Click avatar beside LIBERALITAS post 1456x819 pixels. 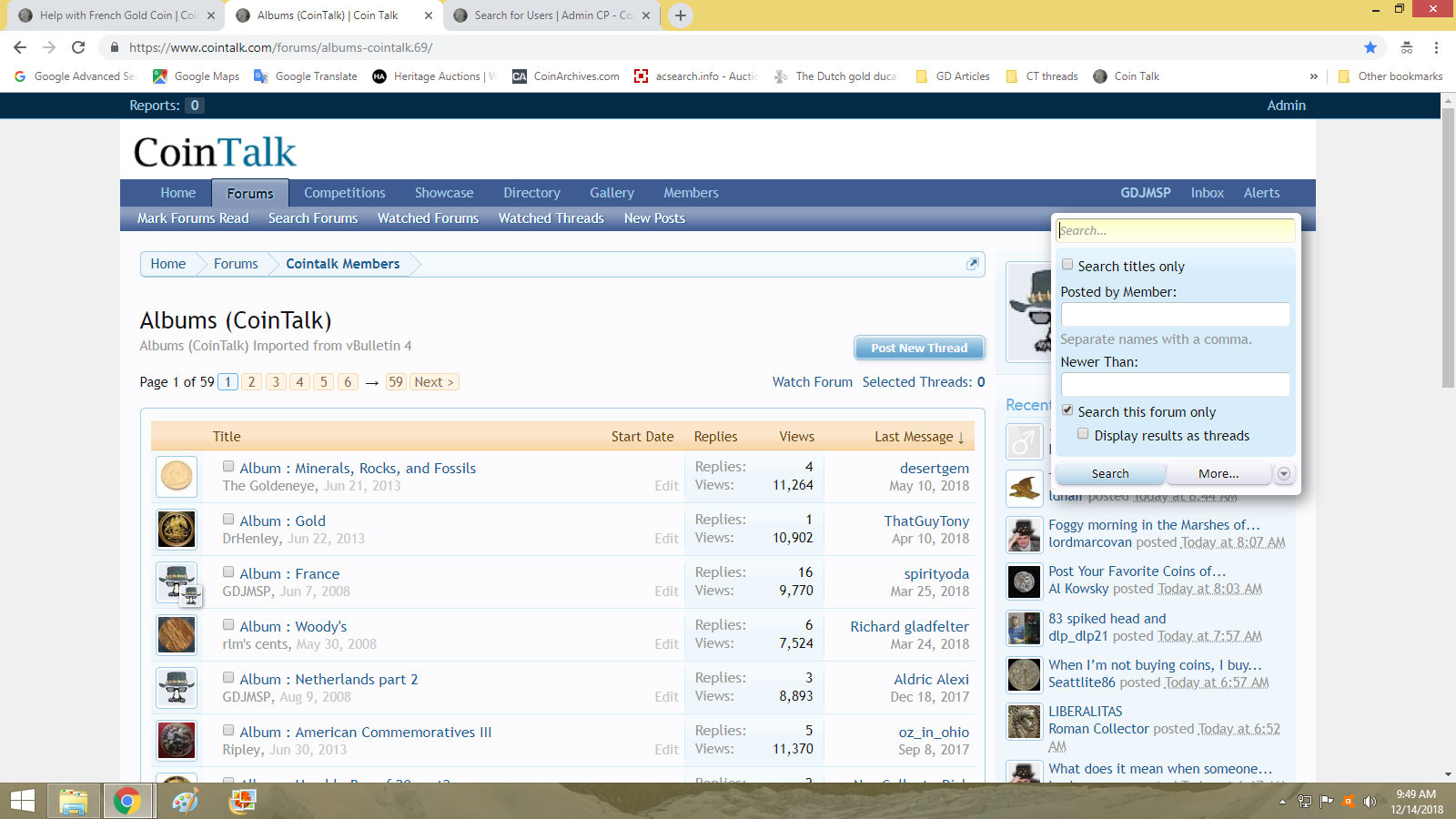click(1024, 723)
